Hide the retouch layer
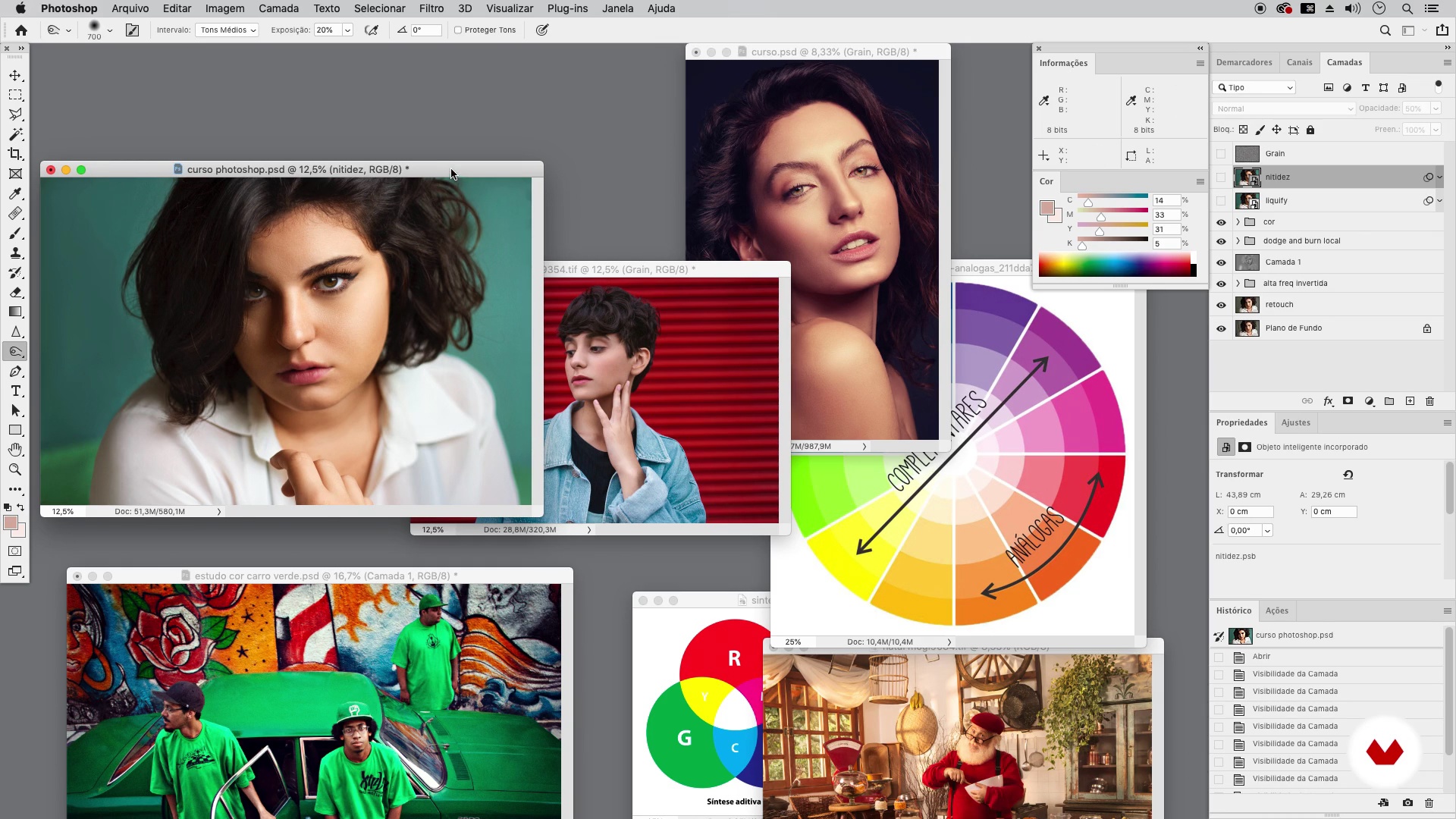The image size is (1456, 819). pos(1221,305)
